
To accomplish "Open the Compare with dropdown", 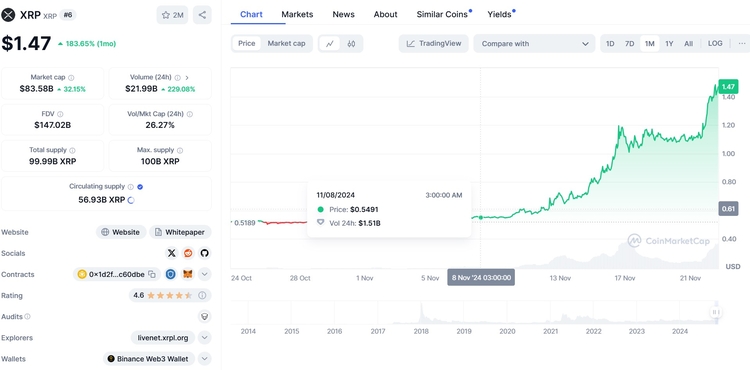I will (534, 44).
